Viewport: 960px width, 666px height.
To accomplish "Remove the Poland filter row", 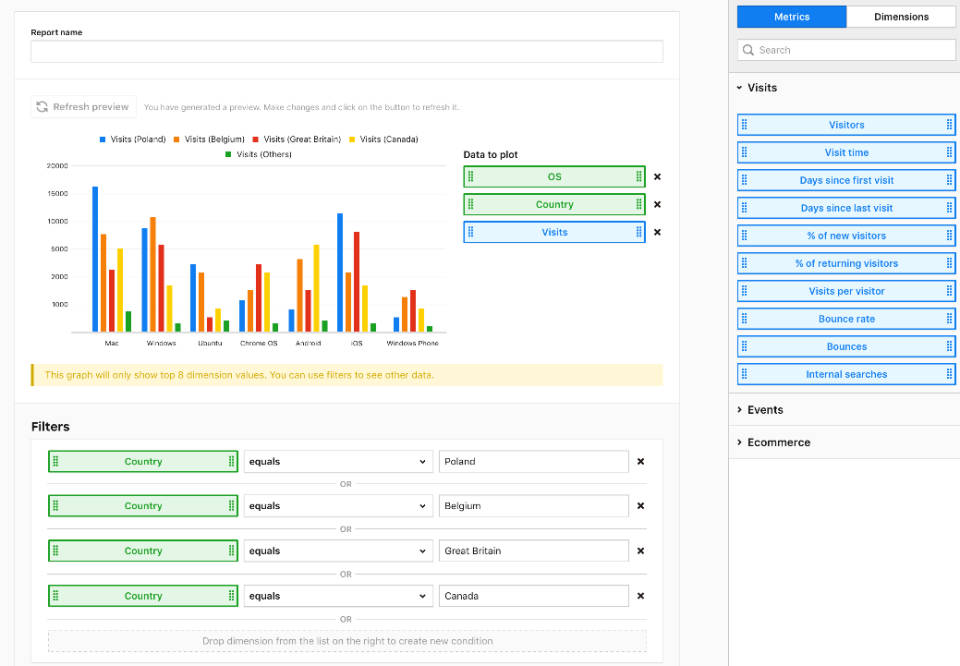I will (640, 461).
